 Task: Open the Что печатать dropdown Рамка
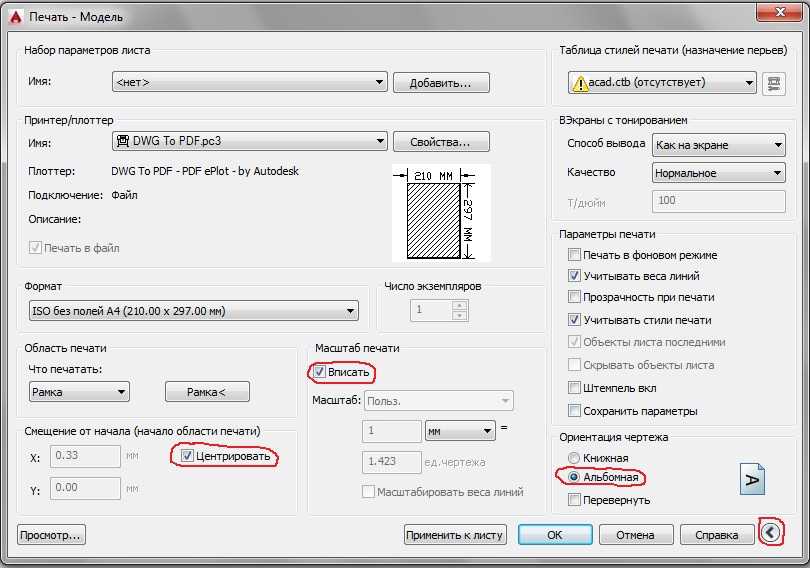79,392
